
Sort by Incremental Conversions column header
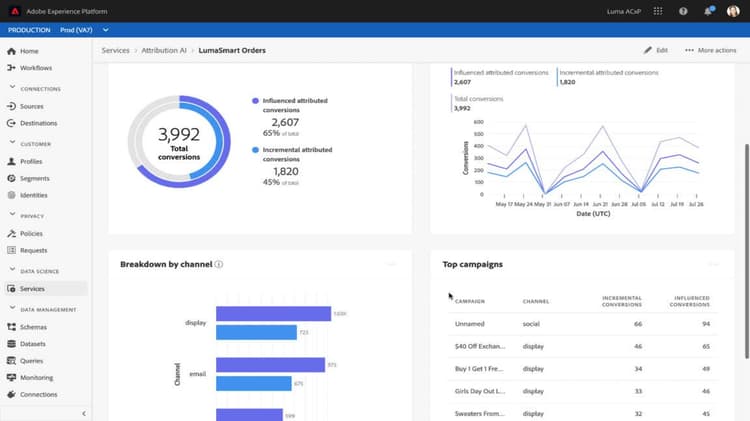622,301
